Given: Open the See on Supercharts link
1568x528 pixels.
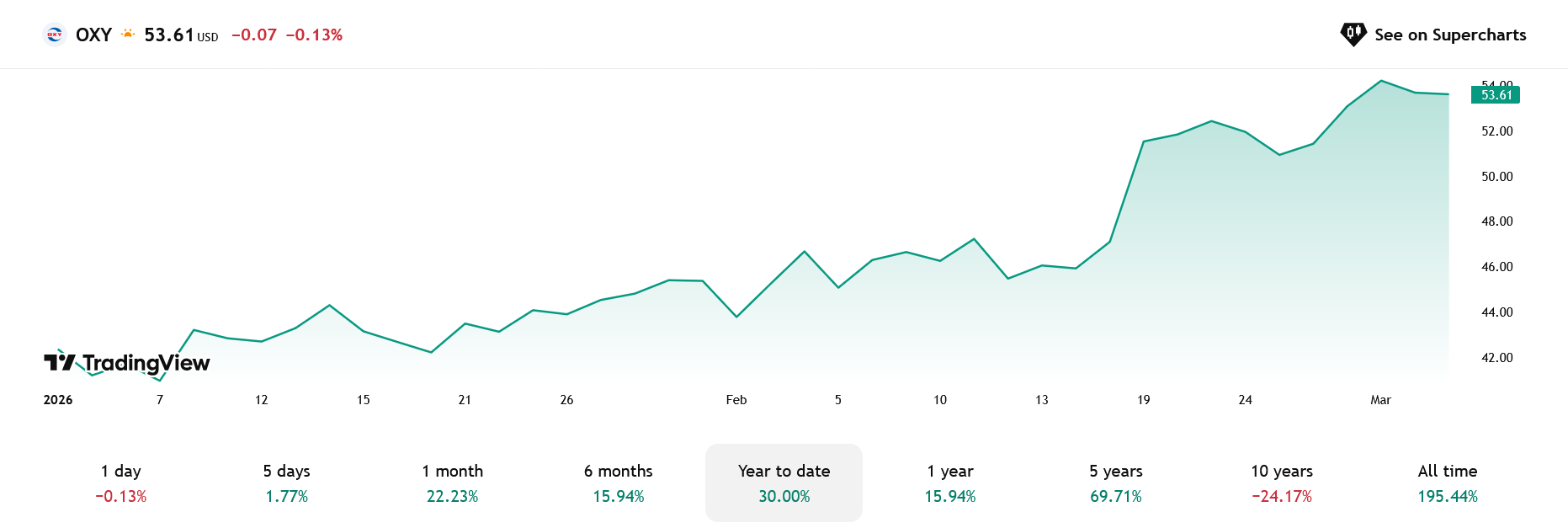Looking at the screenshot, I should click(1449, 35).
